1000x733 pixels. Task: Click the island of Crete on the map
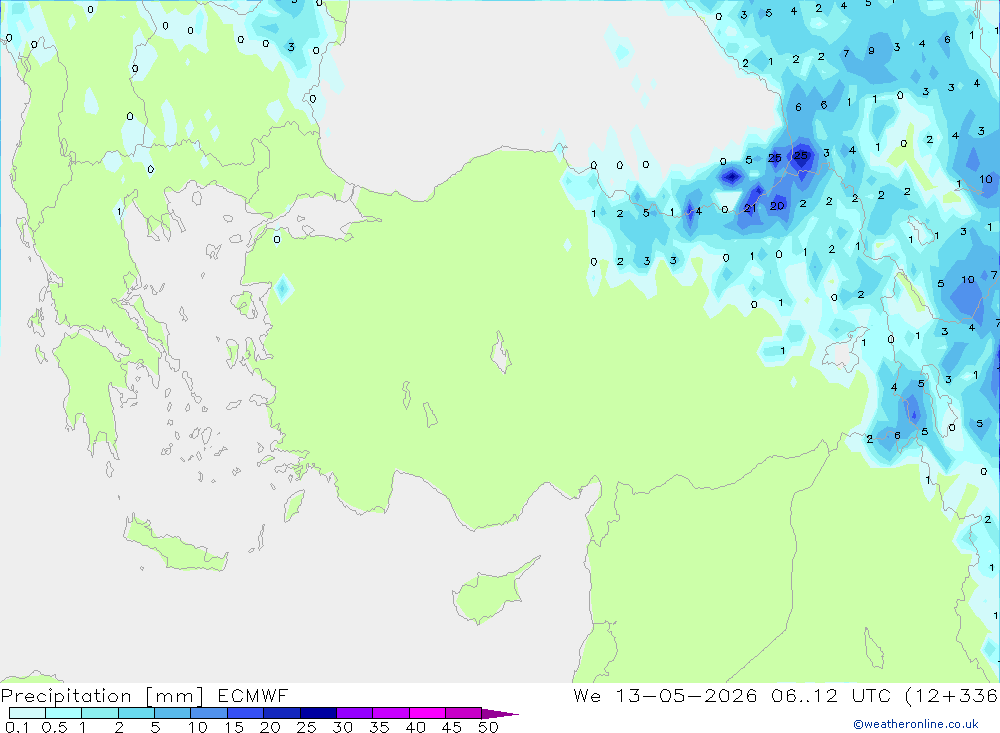[175, 545]
